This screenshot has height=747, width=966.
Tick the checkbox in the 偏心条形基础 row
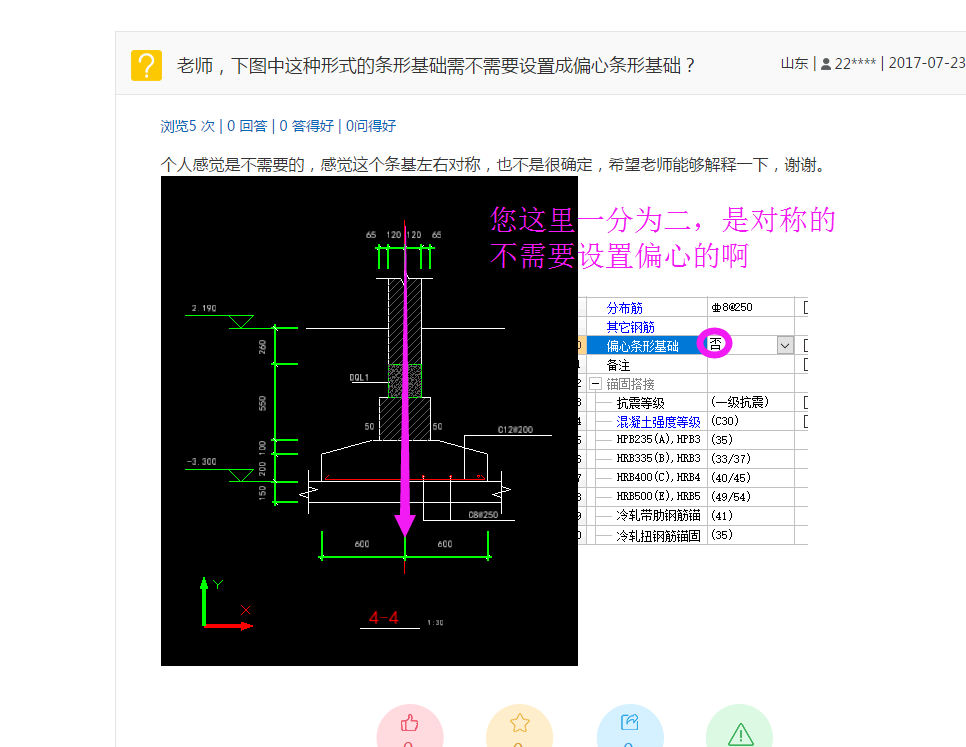click(806, 345)
